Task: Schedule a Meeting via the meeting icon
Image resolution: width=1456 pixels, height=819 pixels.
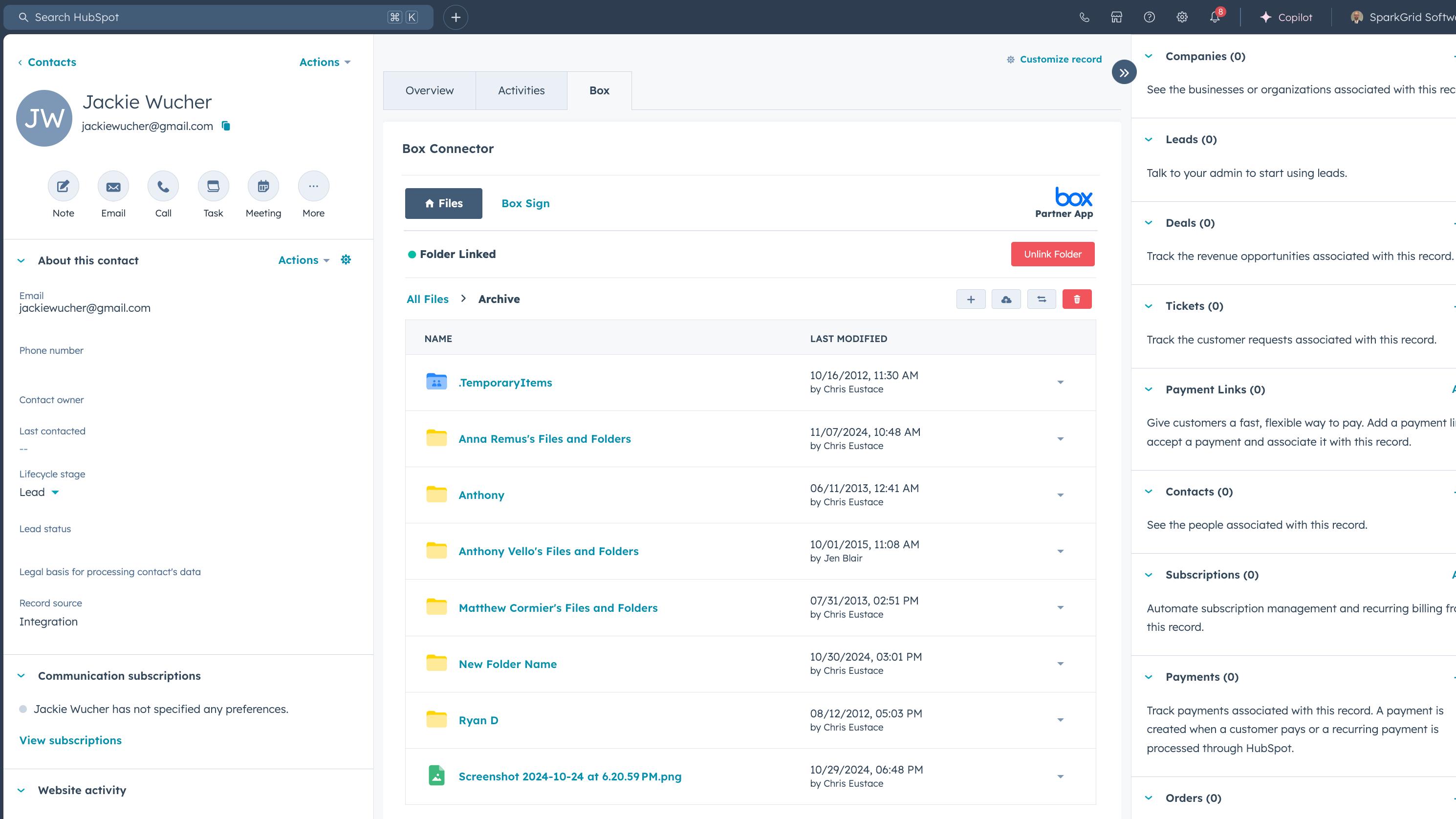Action: [263, 186]
